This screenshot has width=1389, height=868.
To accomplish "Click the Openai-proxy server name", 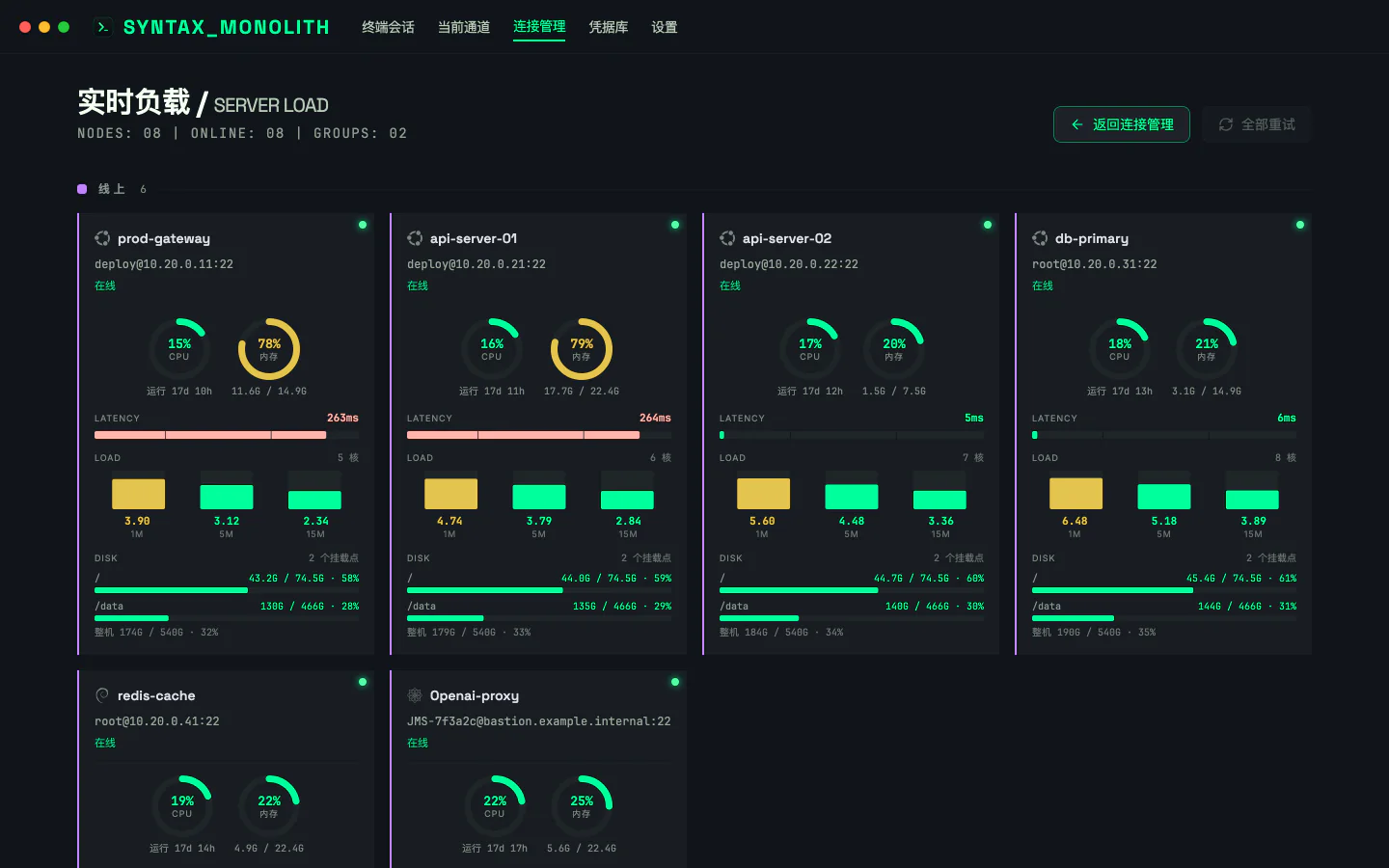I will pos(475,695).
